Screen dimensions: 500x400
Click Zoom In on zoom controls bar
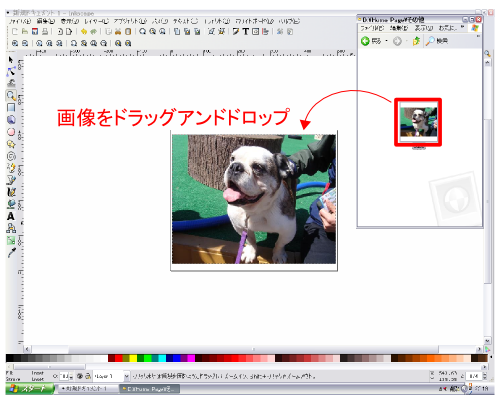[15, 43]
